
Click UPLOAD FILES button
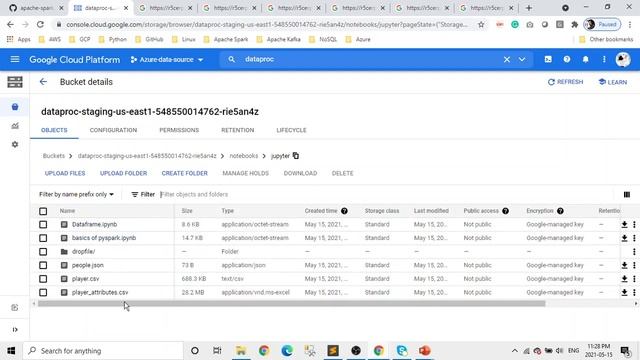[65, 173]
